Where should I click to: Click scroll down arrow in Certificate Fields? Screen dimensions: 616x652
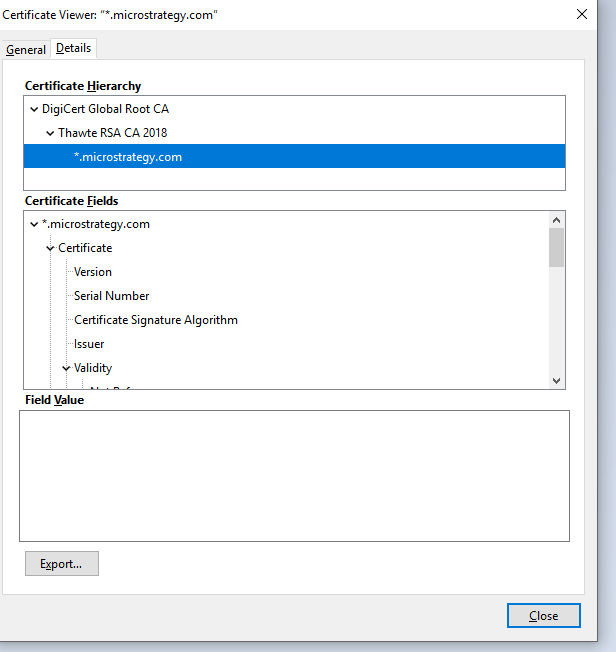pos(557,380)
